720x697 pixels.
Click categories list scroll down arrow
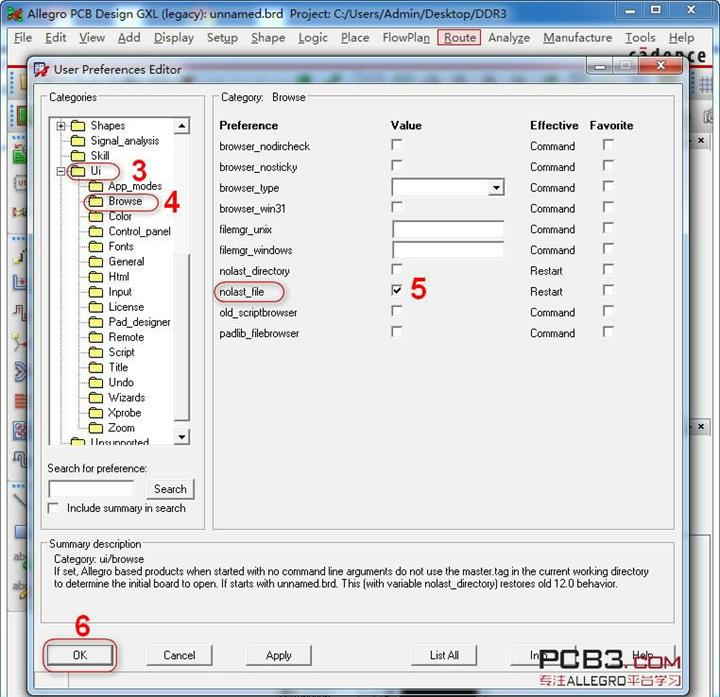pyautogui.click(x=182, y=437)
